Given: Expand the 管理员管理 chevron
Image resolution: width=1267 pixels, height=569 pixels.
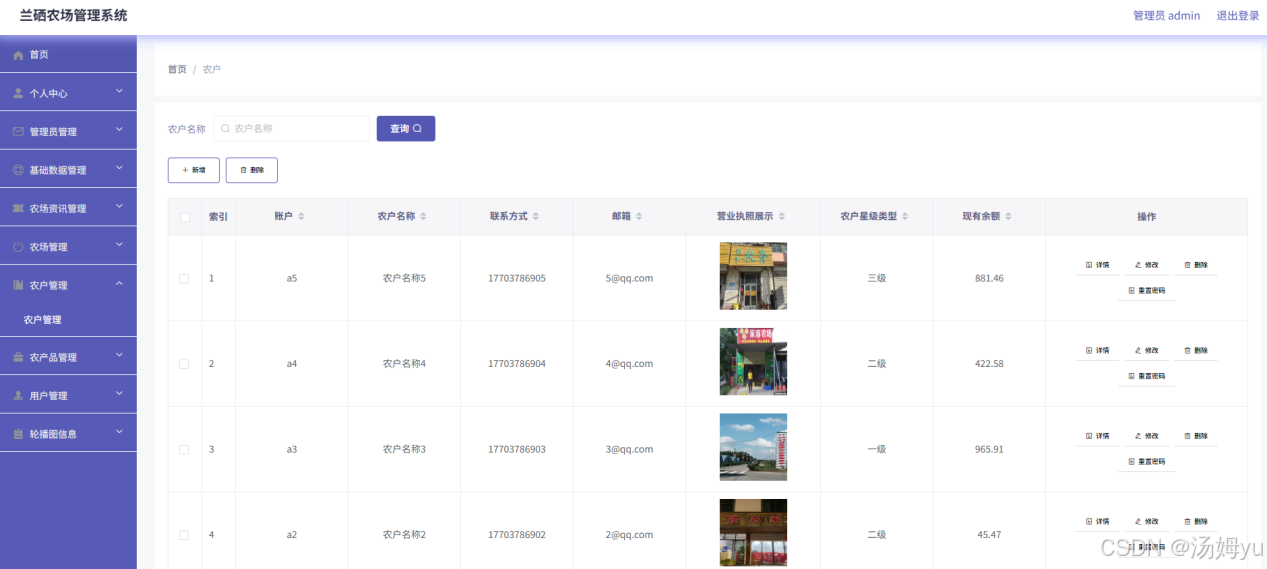Looking at the screenshot, I should point(119,130).
